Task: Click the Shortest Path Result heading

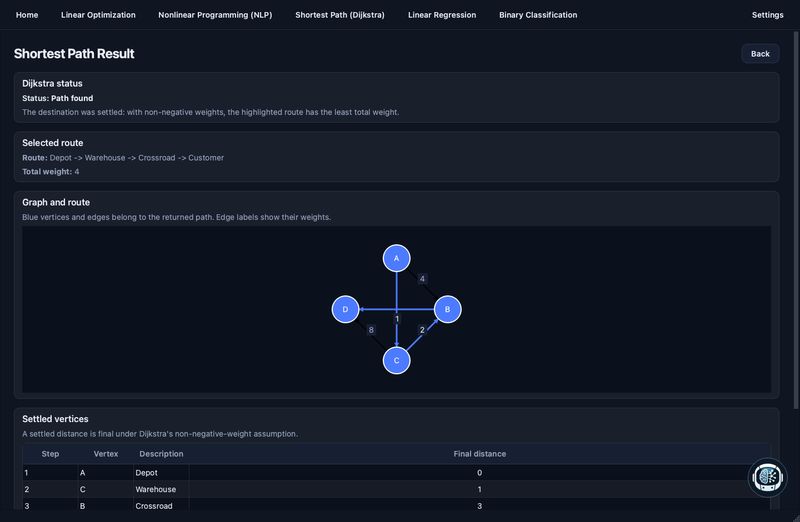Action: pyautogui.click(x=74, y=54)
